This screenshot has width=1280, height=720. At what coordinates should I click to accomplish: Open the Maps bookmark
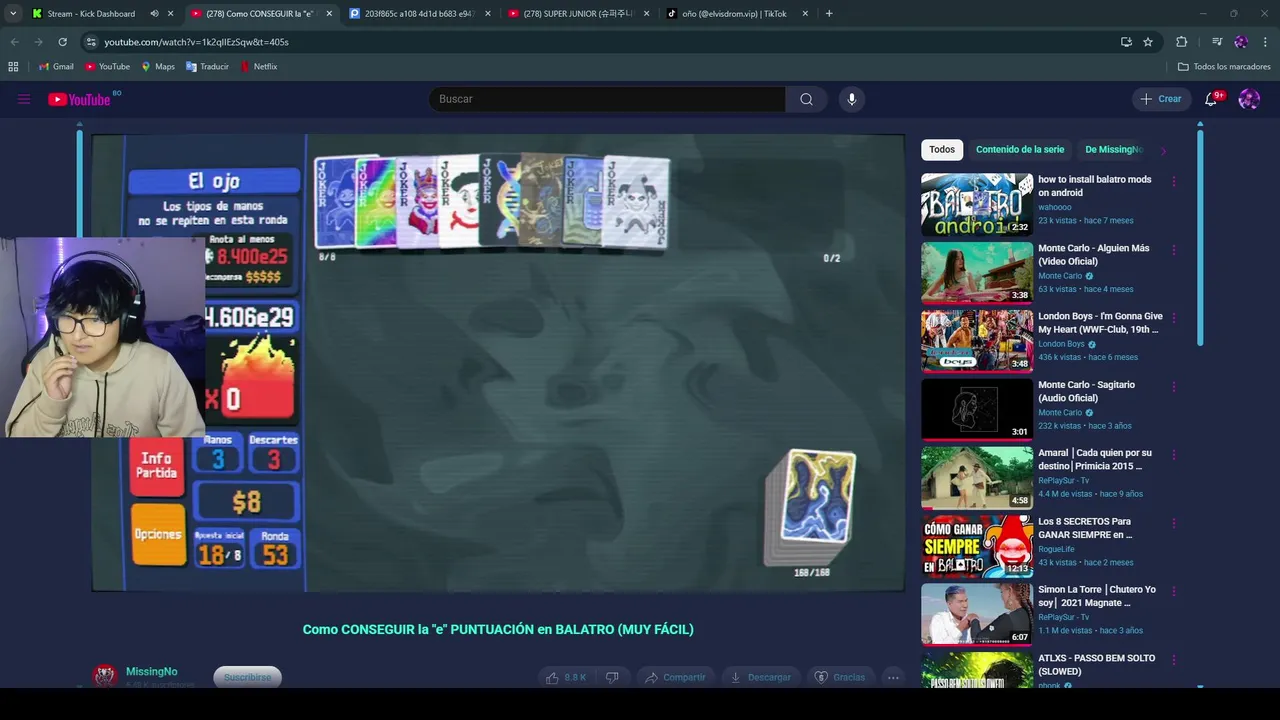click(158, 67)
